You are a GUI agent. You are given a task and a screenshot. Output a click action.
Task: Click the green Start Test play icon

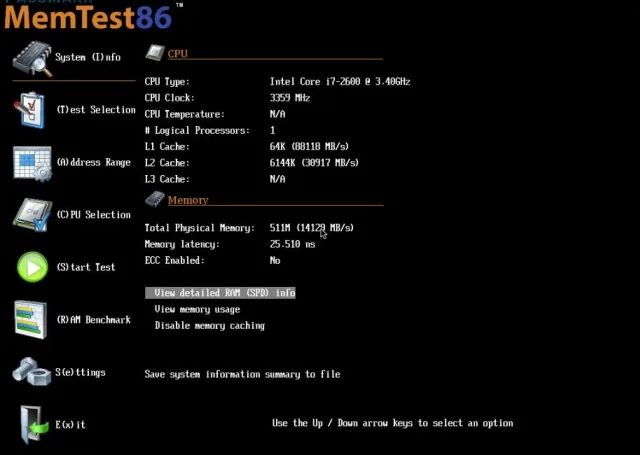point(32,267)
